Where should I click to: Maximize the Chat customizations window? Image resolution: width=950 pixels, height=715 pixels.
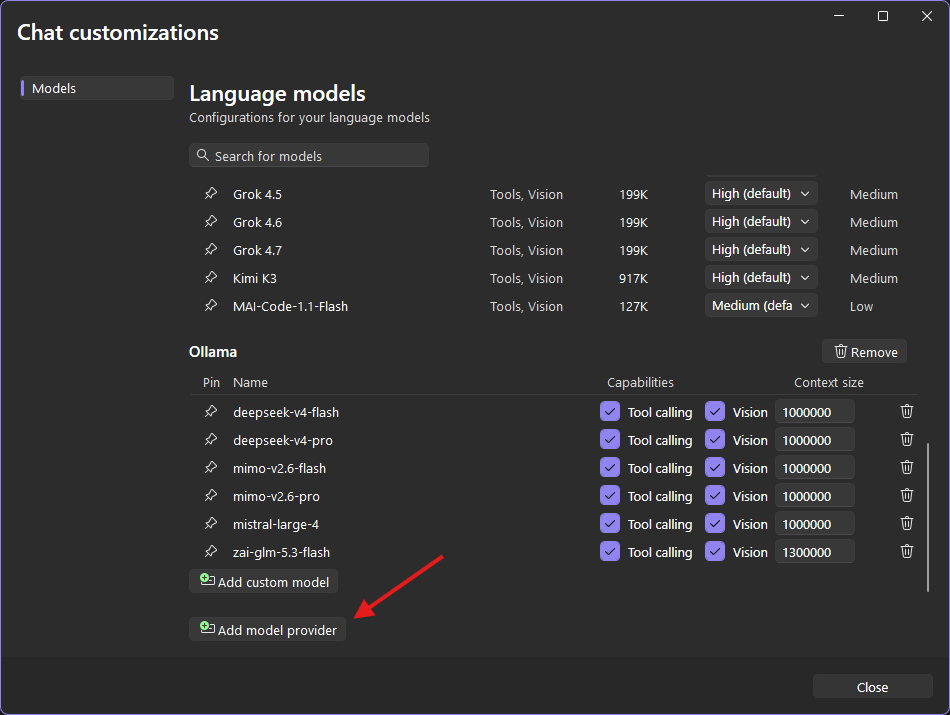(x=883, y=16)
